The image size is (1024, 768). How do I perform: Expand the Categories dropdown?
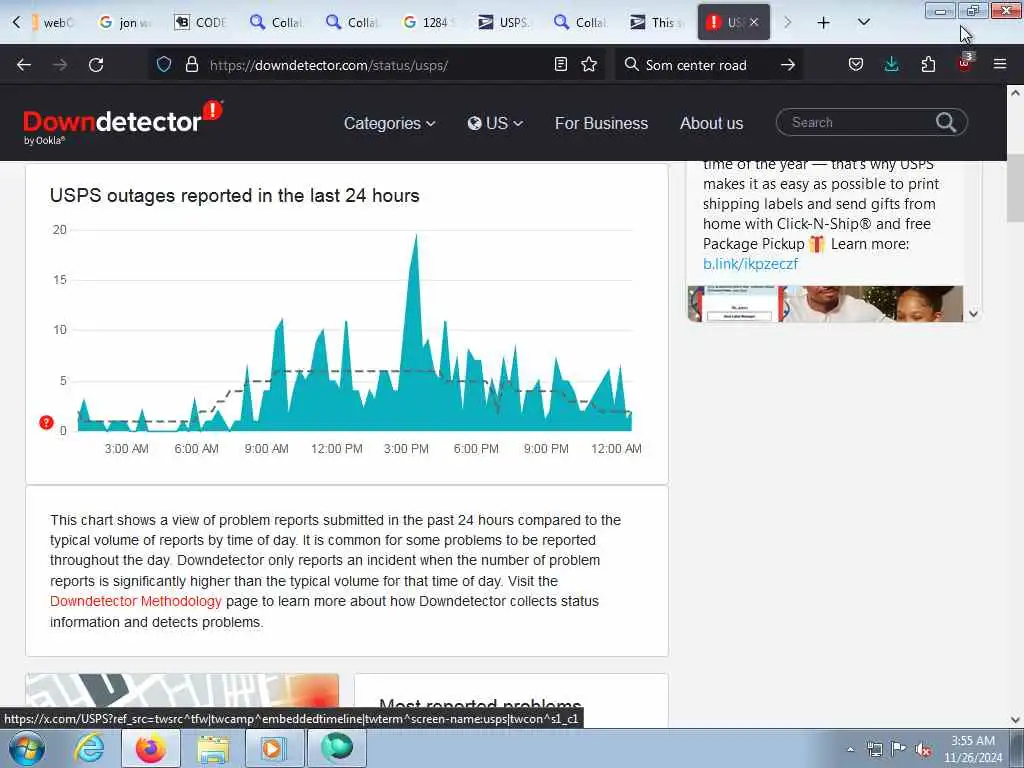click(x=389, y=123)
